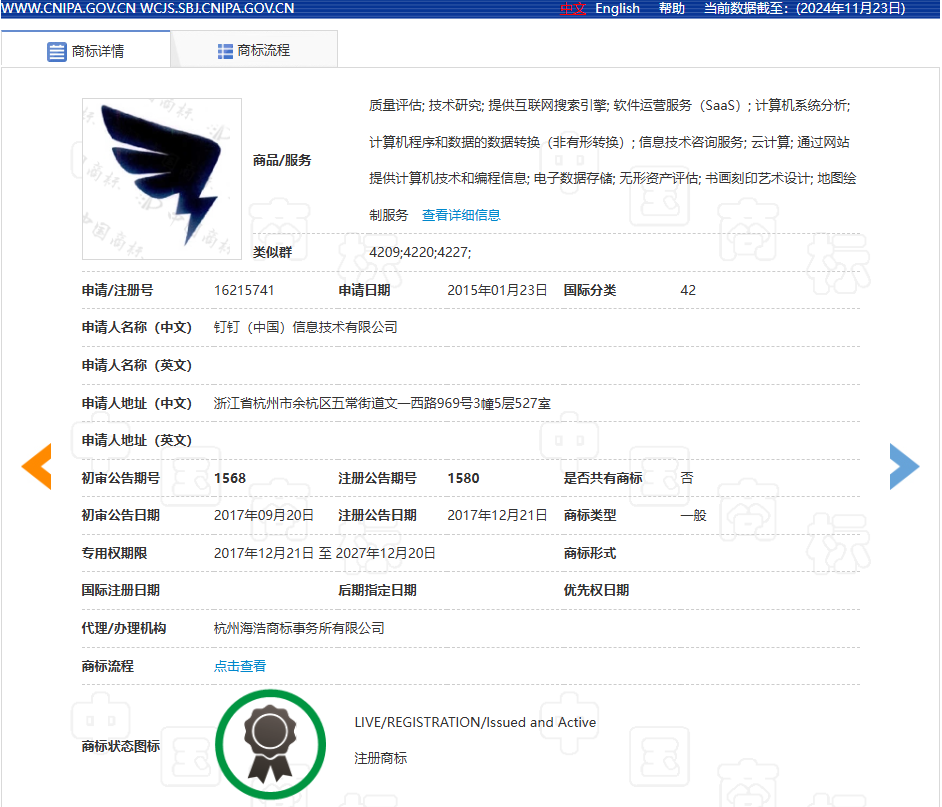
Task: Select the data cutoff date 2024年11月23日
Action: coord(851,8)
